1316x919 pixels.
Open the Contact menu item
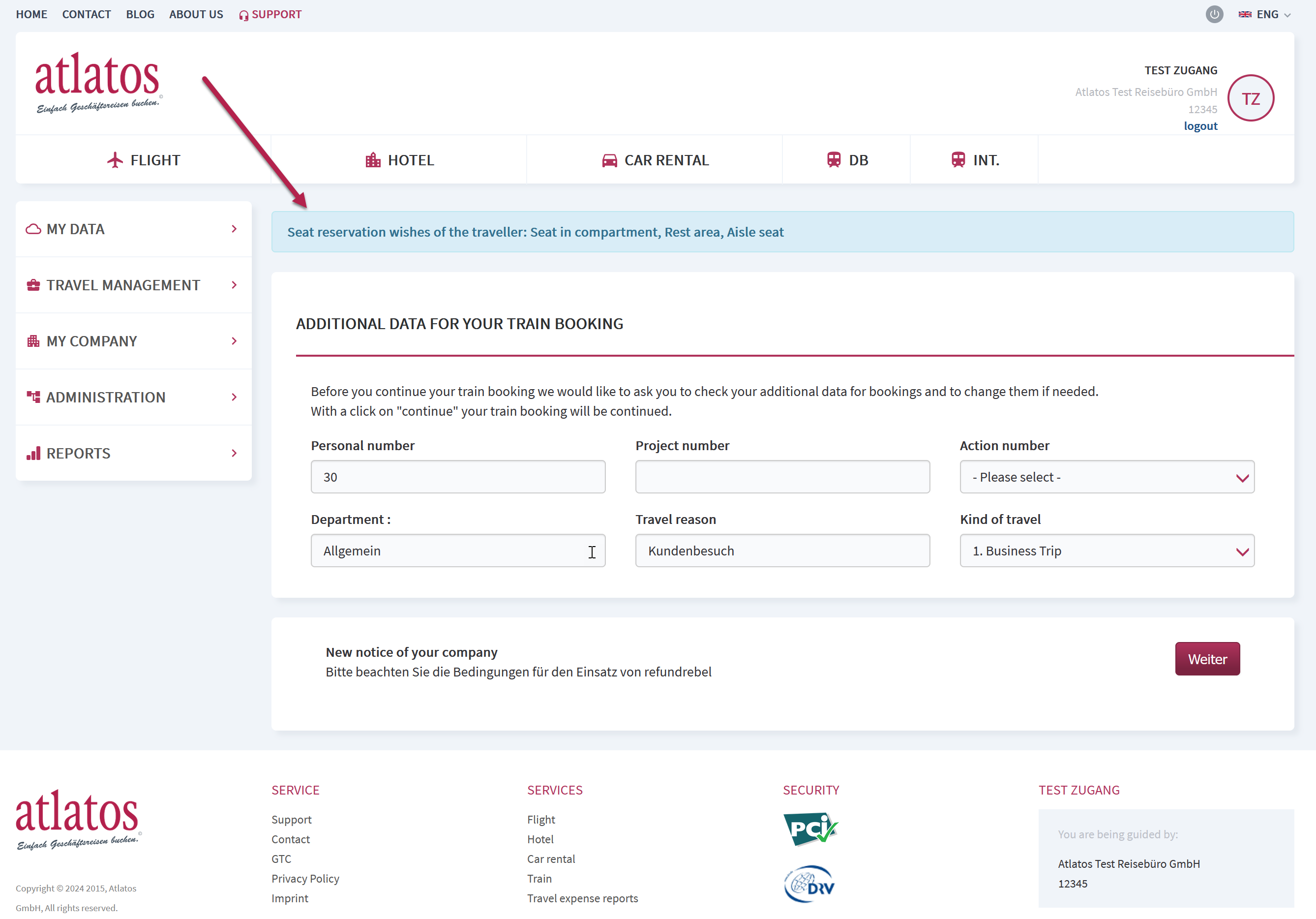87,14
